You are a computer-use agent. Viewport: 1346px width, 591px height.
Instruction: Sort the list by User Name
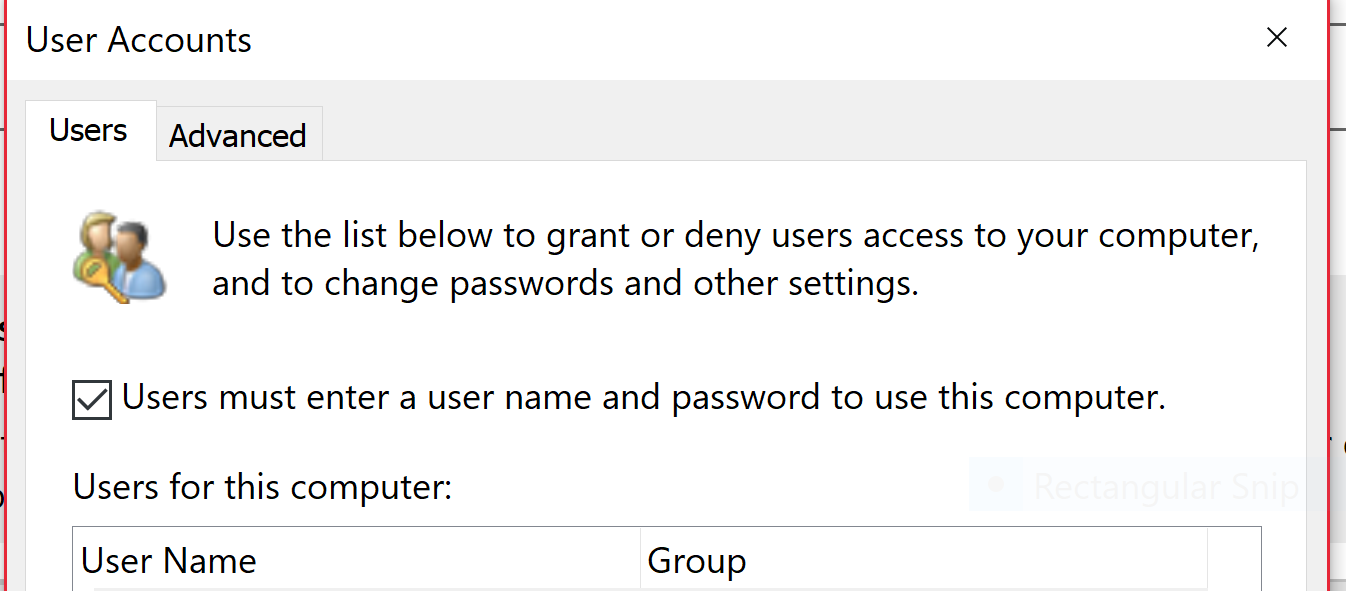[x=170, y=560]
